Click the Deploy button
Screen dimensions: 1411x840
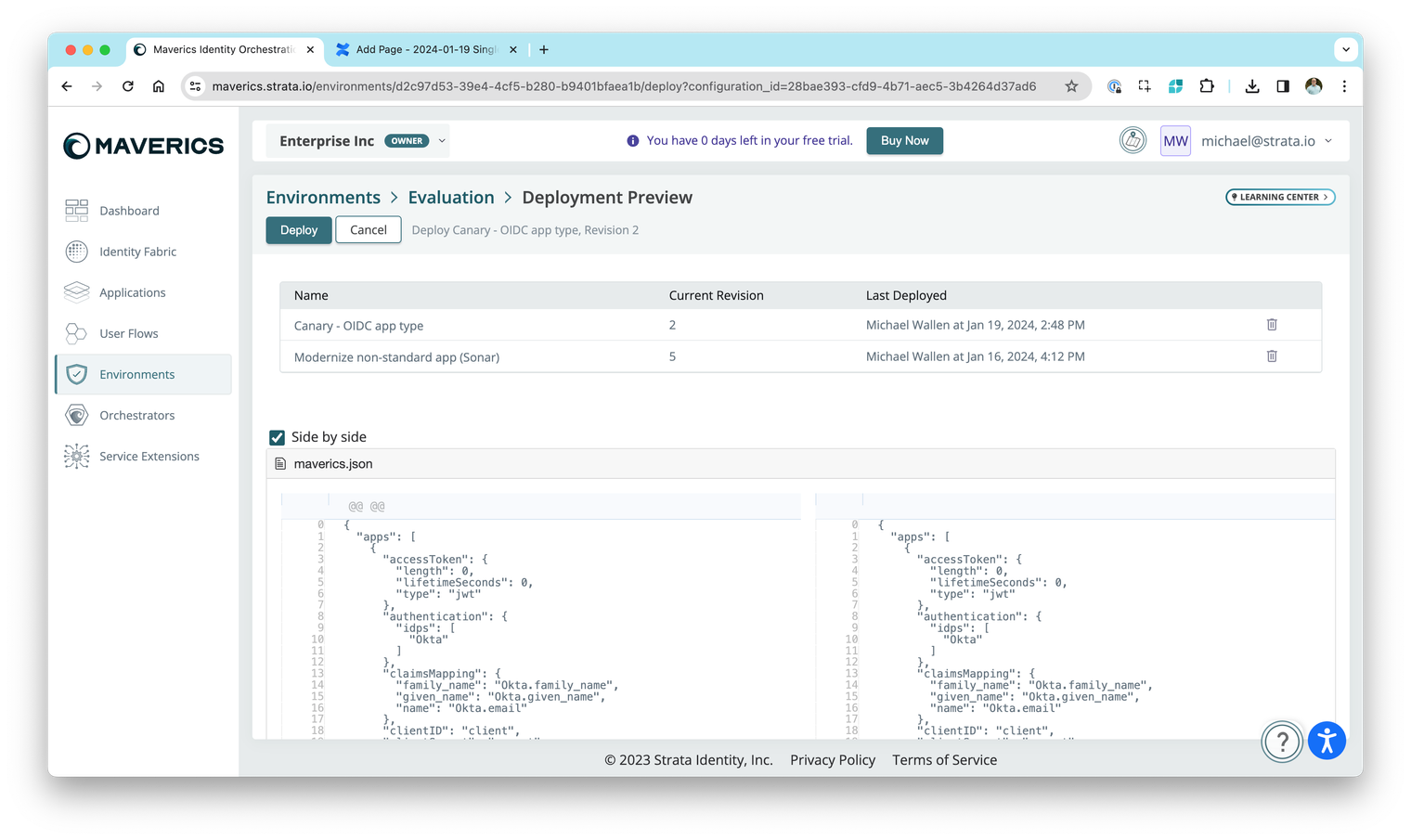point(299,230)
